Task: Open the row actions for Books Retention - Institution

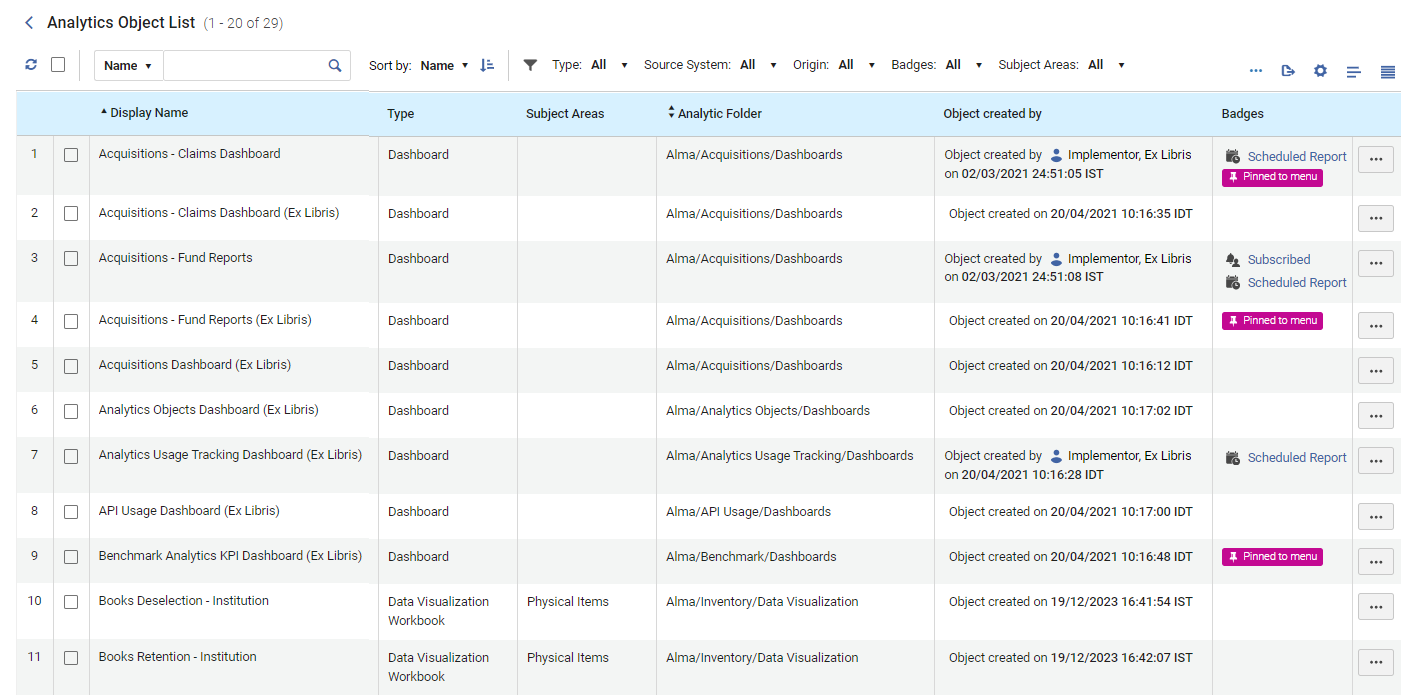Action: pos(1376,662)
